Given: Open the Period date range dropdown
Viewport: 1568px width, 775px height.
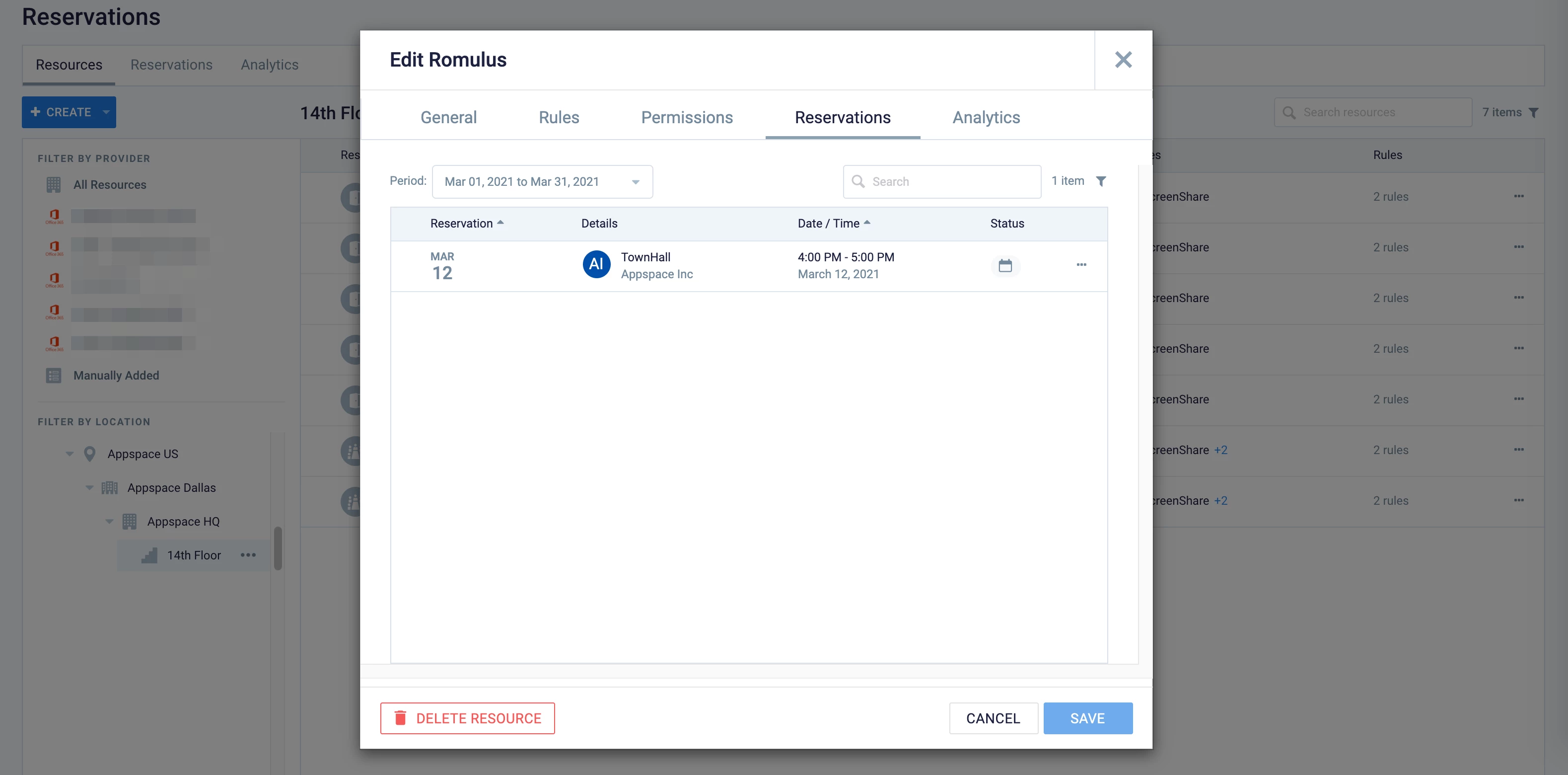Looking at the screenshot, I should [542, 182].
